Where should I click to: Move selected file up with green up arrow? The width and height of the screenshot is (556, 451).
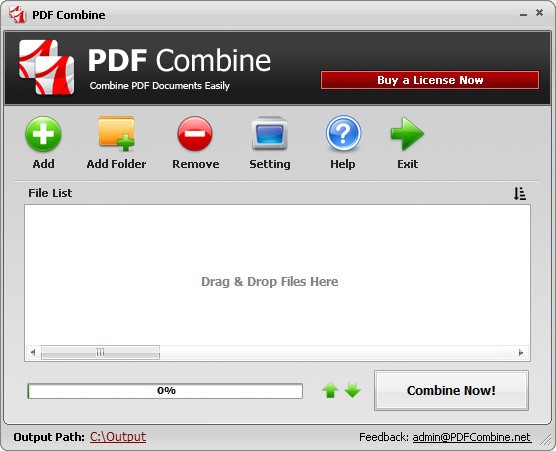click(x=330, y=390)
